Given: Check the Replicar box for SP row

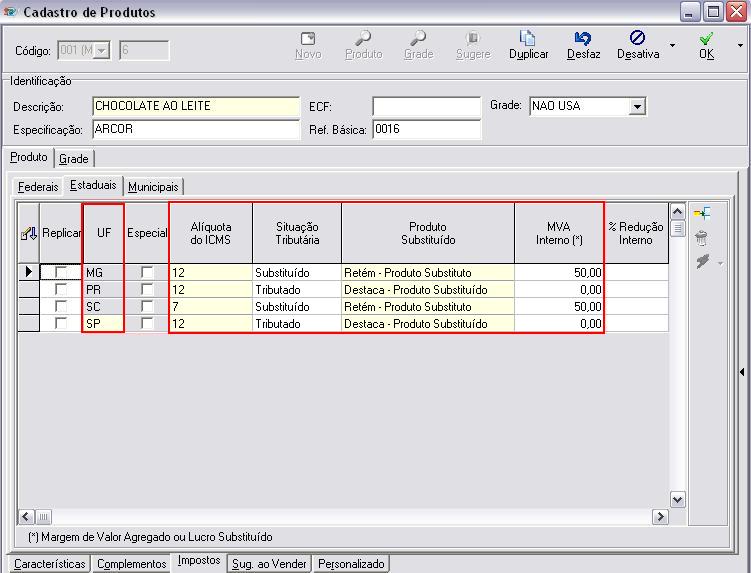Looking at the screenshot, I should click(x=62, y=323).
